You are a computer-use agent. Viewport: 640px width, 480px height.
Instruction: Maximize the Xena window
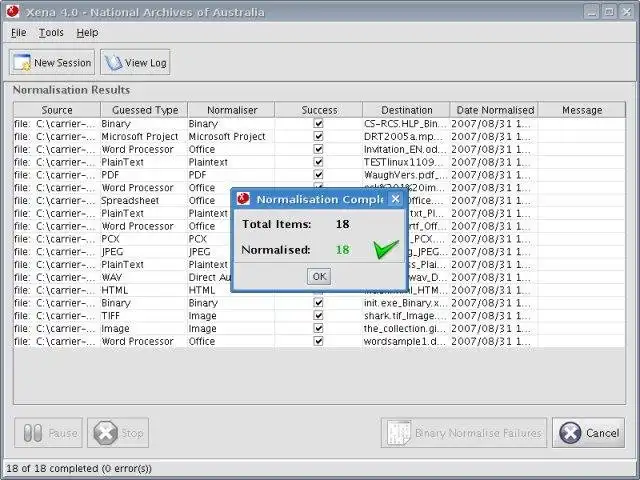point(609,12)
